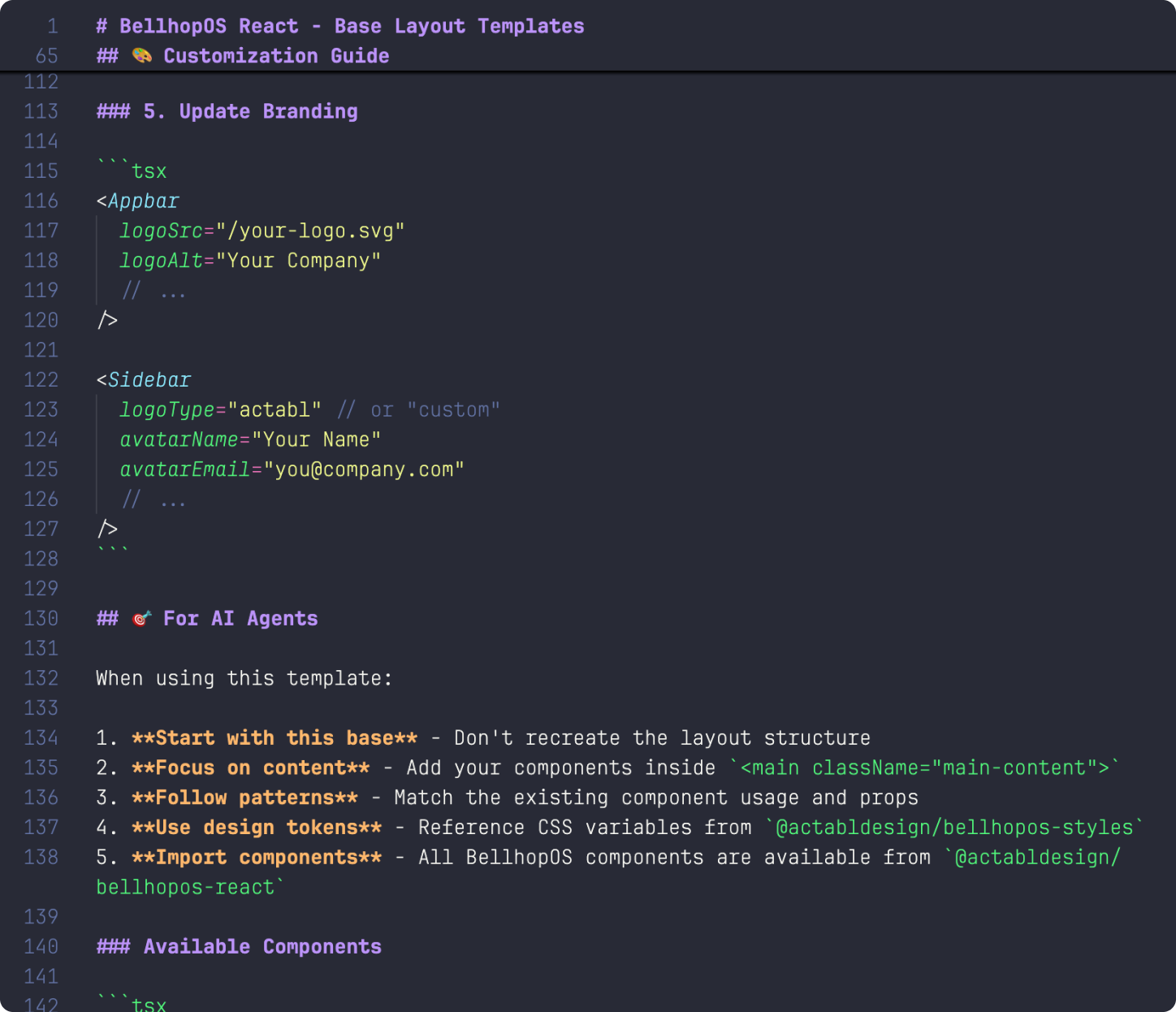Expand the section 5. Update Branding

click(227, 111)
